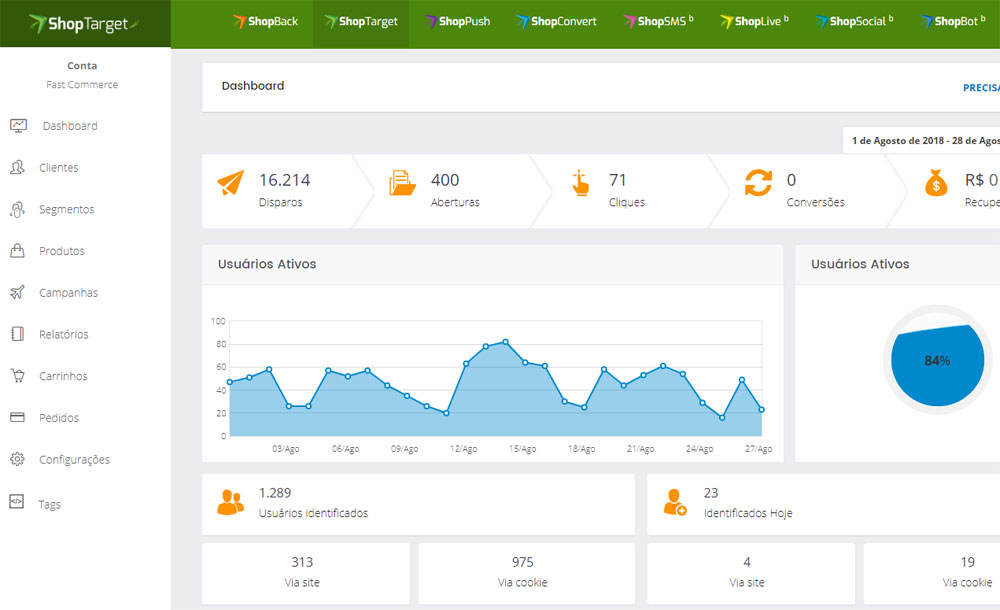Viewport: 1000px width, 610px height.
Task: Click the Usuários identificados people icon
Action: tap(230, 502)
